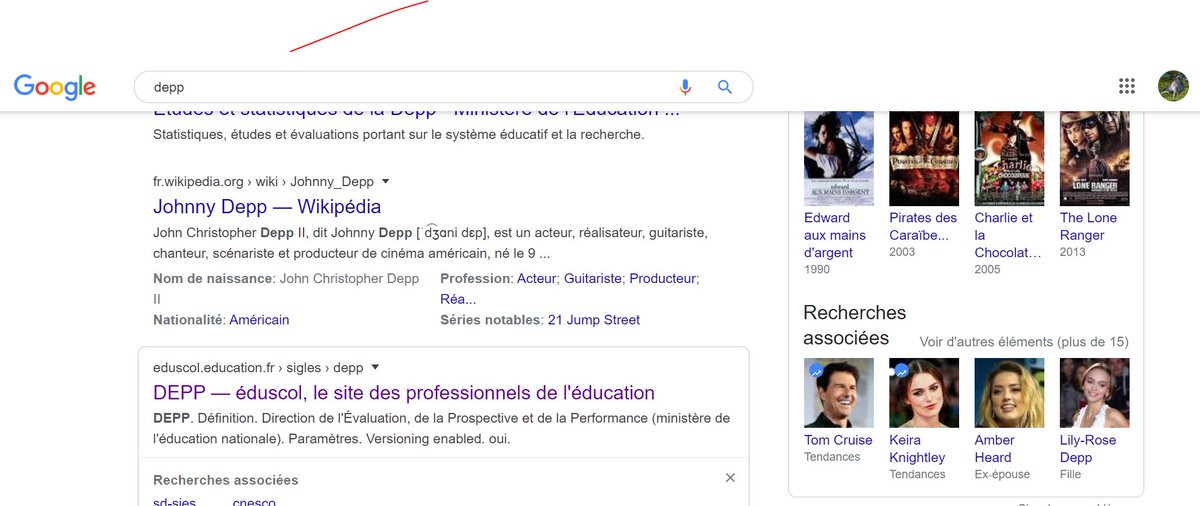Click Charlie et la Chocolat... title
Viewport: 1200px width, 506px height.
pyautogui.click(x=1008, y=235)
